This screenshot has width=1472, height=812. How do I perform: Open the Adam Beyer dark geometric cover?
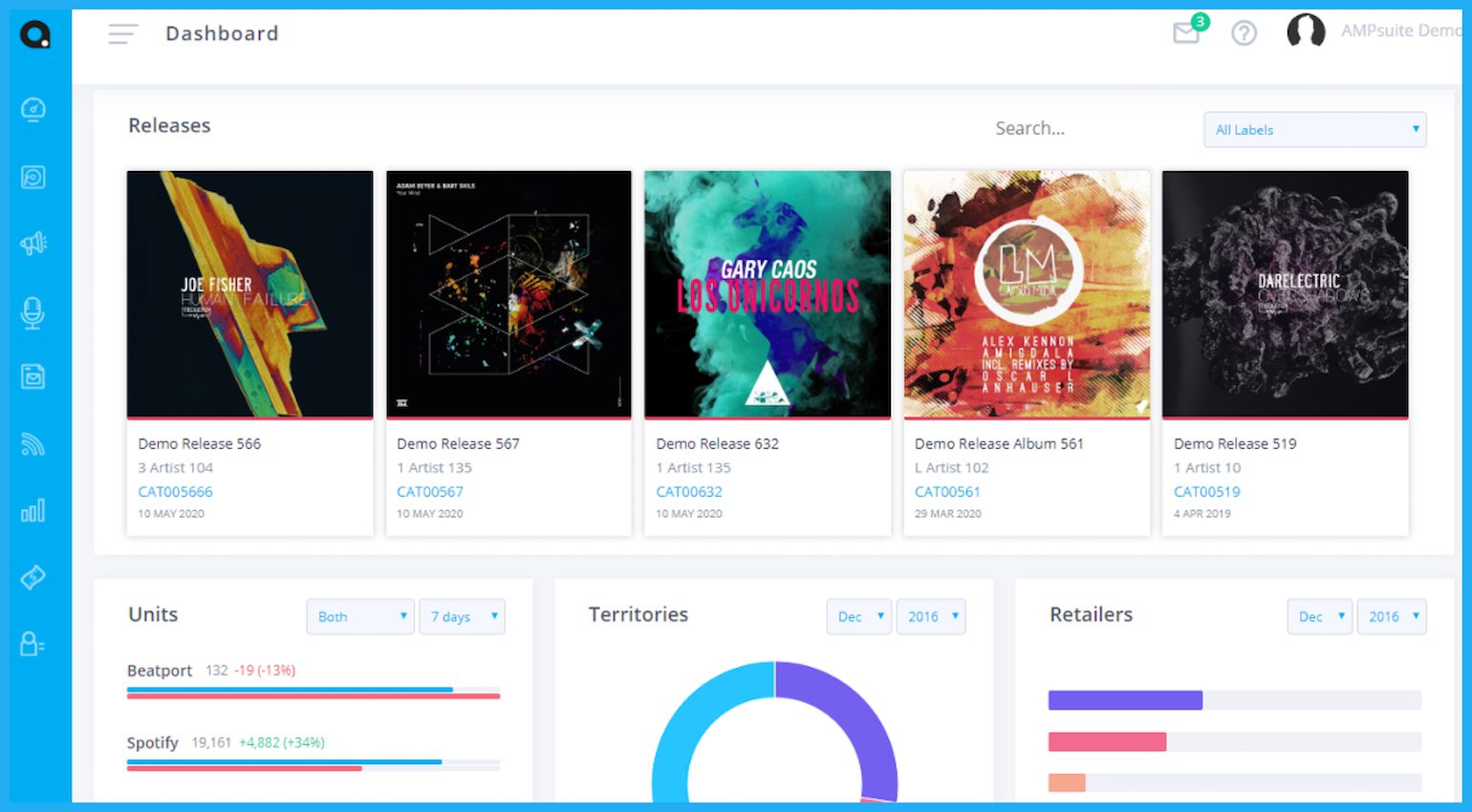[x=509, y=294]
